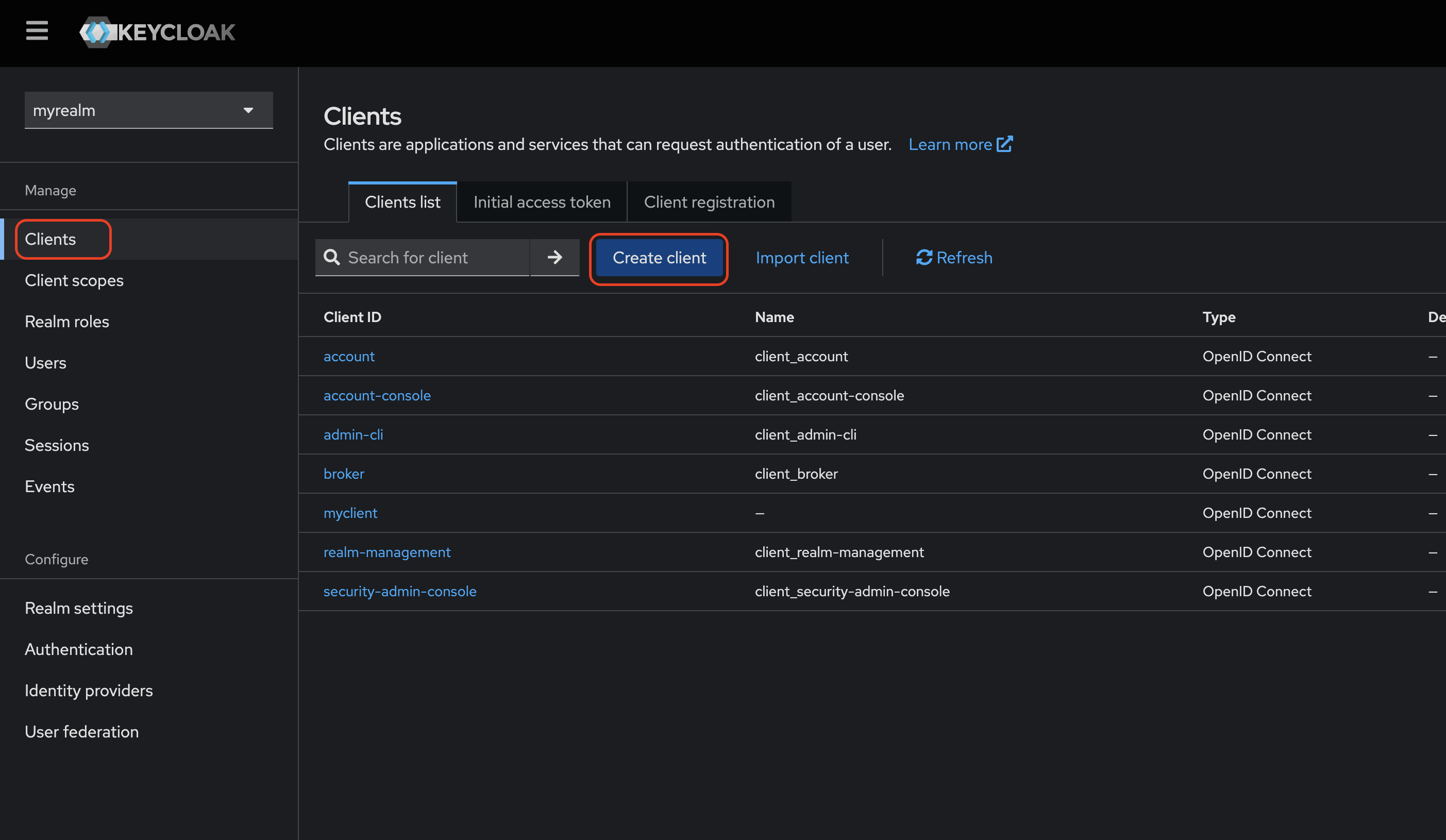Switch to Initial access token tab
The width and height of the screenshot is (1446, 840).
(x=542, y=202)
